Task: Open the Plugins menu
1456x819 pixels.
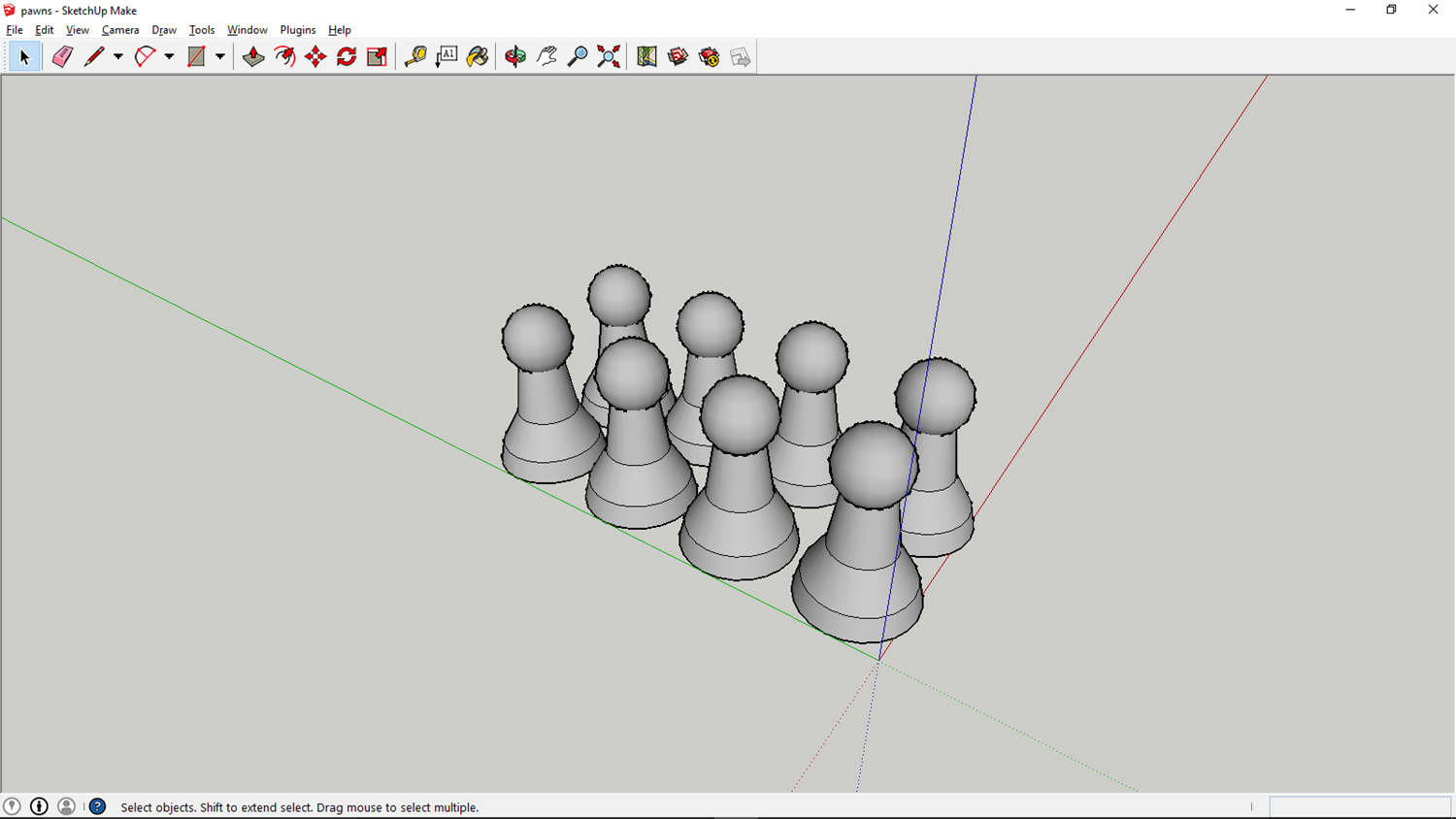Action: pos(297,29)
